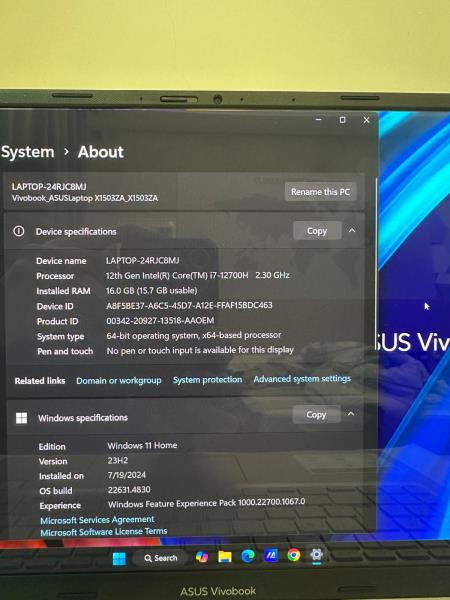Collapse the Windows specifications section
The width and height of the screenshot is (450, 600).
tap(351, 414)
